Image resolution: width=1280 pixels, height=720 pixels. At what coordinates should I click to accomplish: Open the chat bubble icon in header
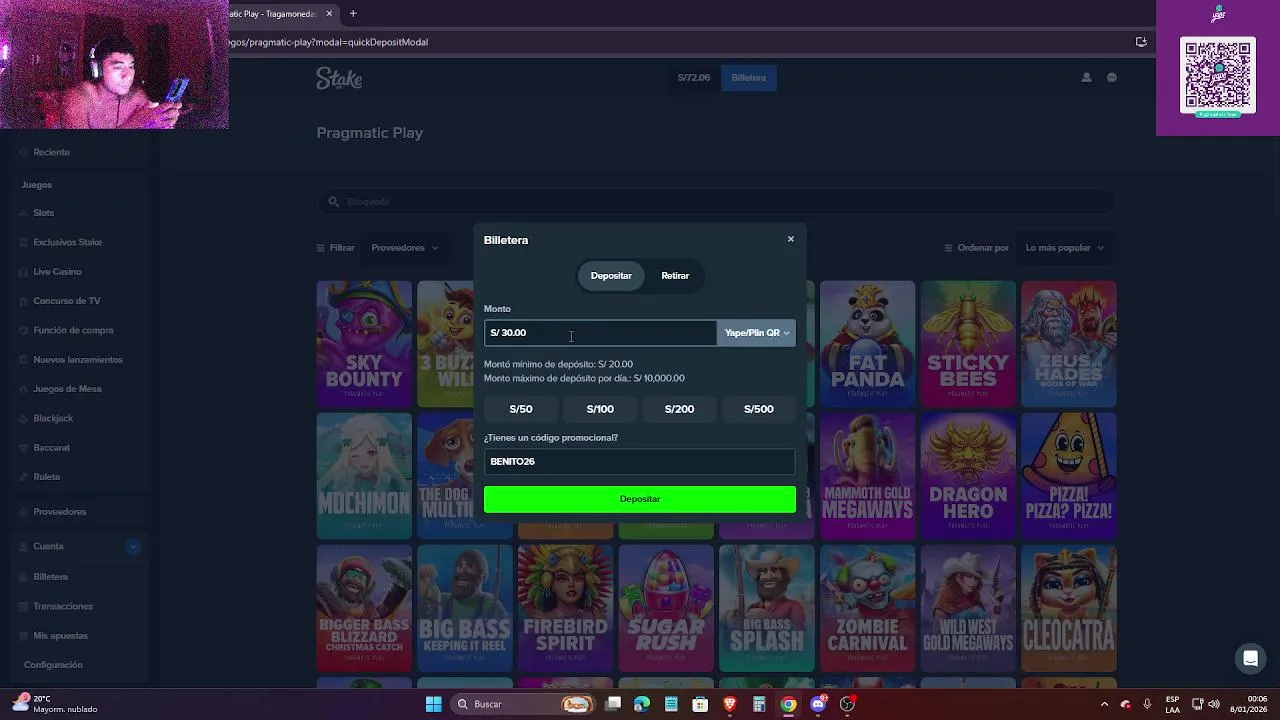coord(1111,78)
